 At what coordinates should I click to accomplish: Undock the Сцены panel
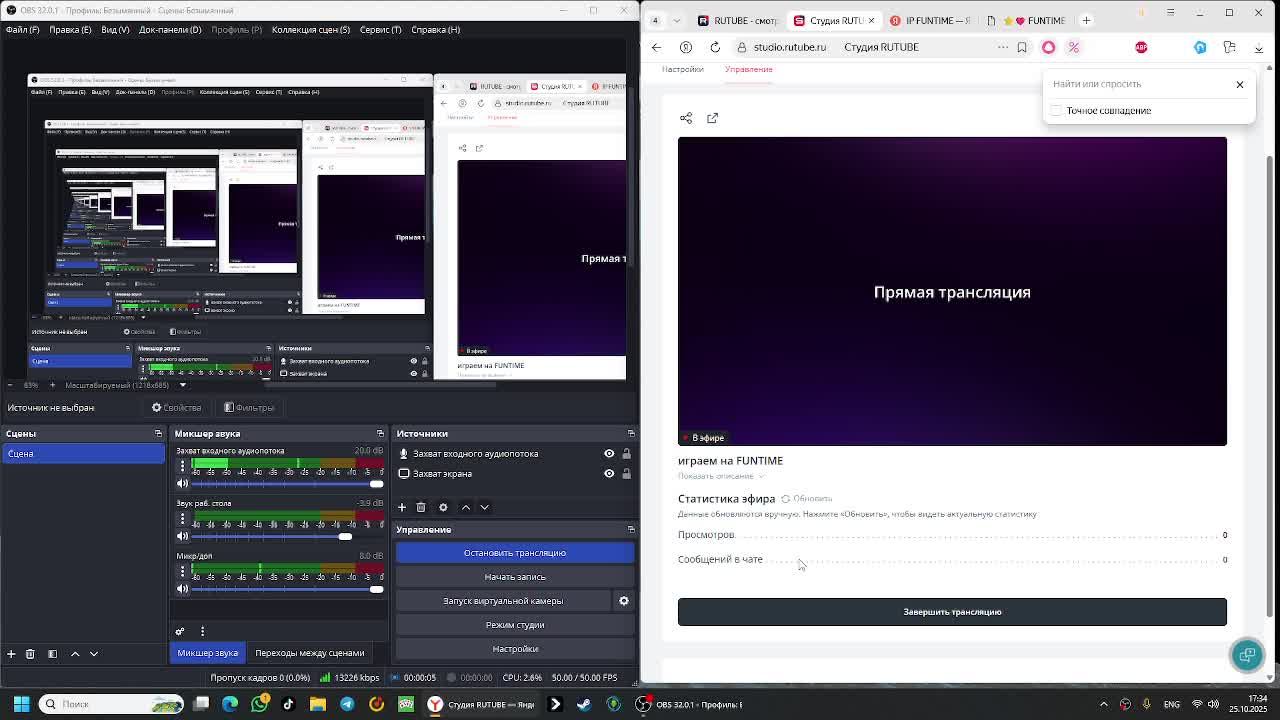click(x=158, y=434)
